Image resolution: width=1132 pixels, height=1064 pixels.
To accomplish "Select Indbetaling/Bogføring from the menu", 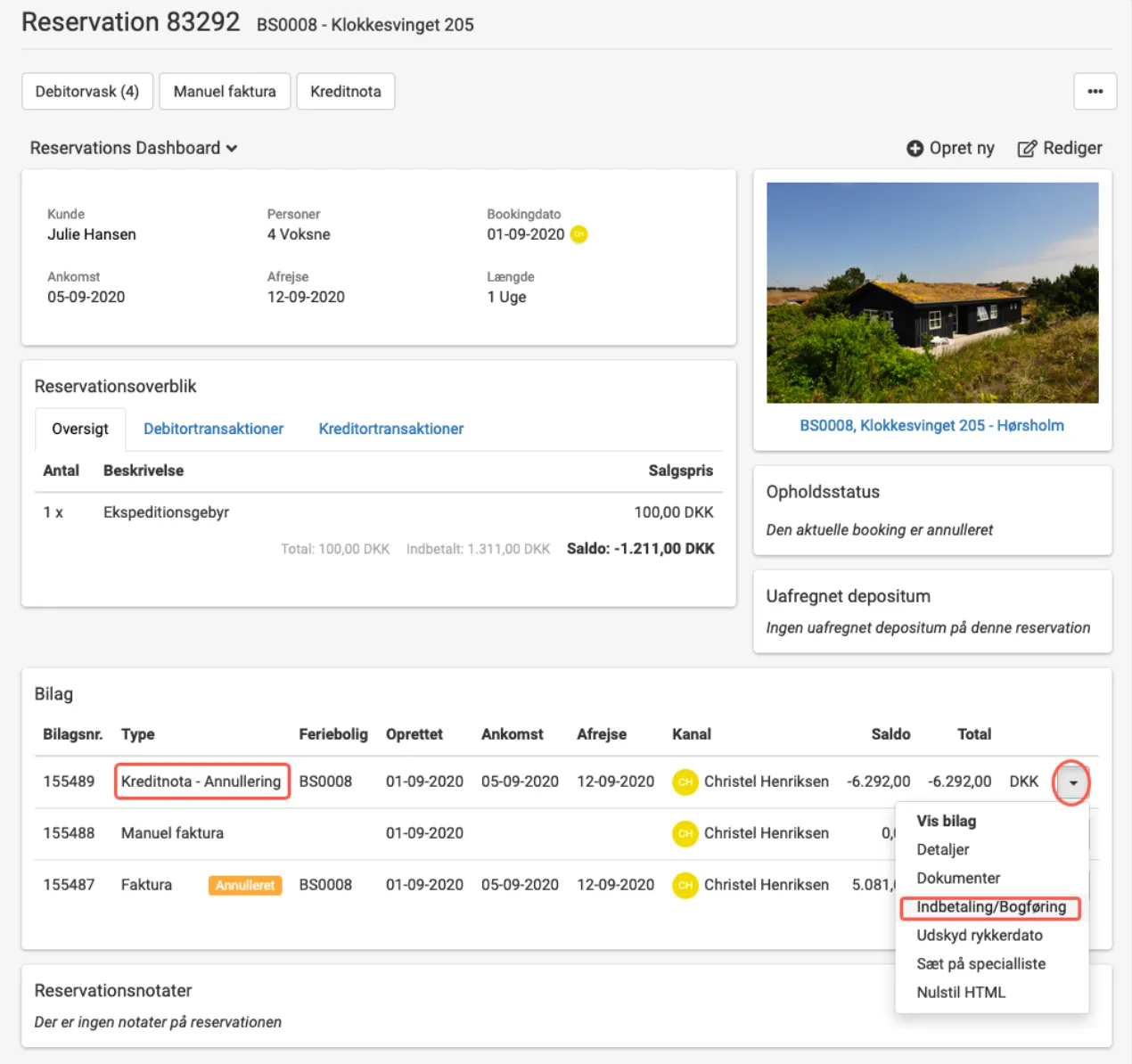I will [990, 907].
